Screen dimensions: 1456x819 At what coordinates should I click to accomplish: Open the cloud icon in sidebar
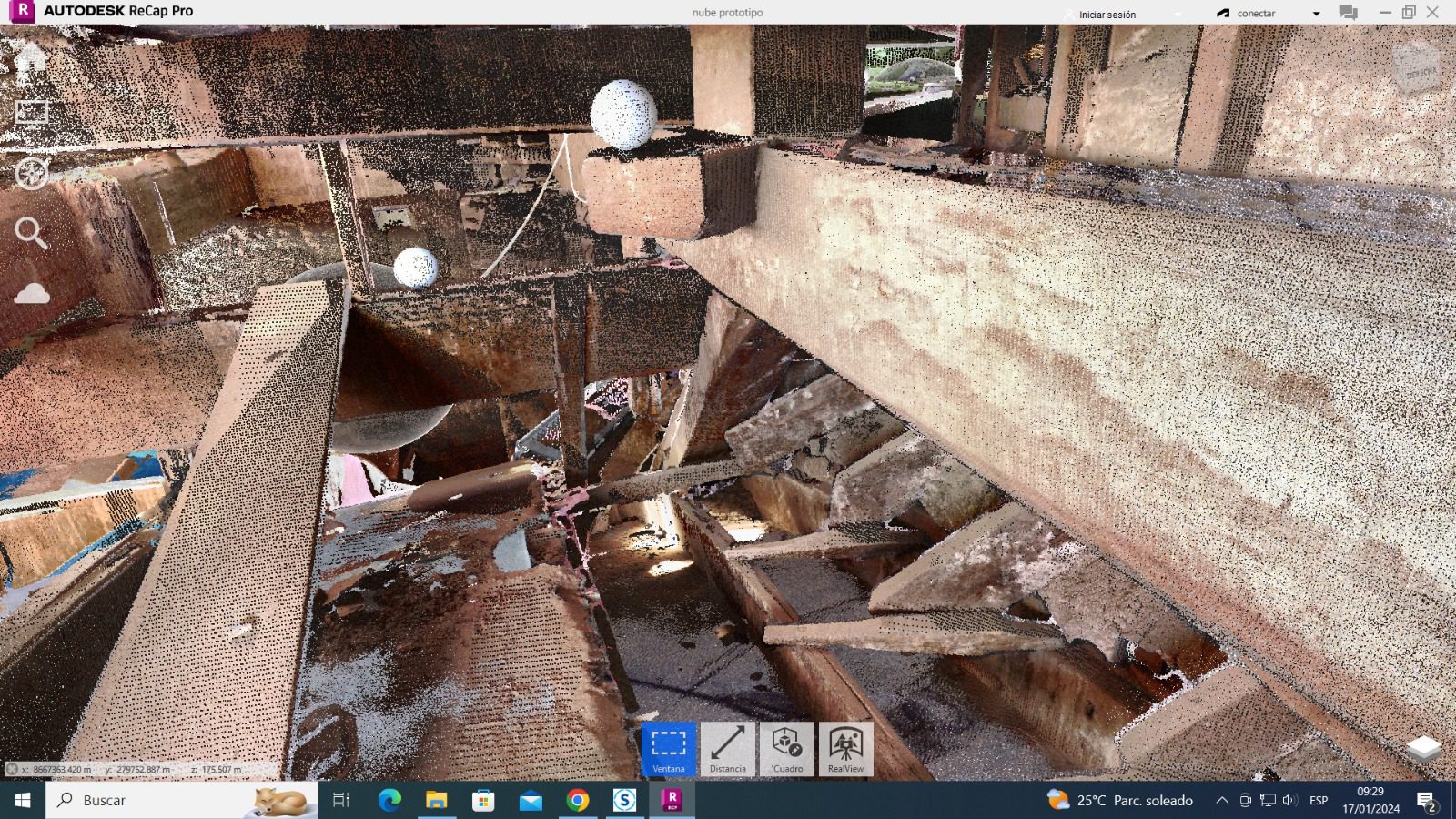pyautogui.click(x=31, y=293)
